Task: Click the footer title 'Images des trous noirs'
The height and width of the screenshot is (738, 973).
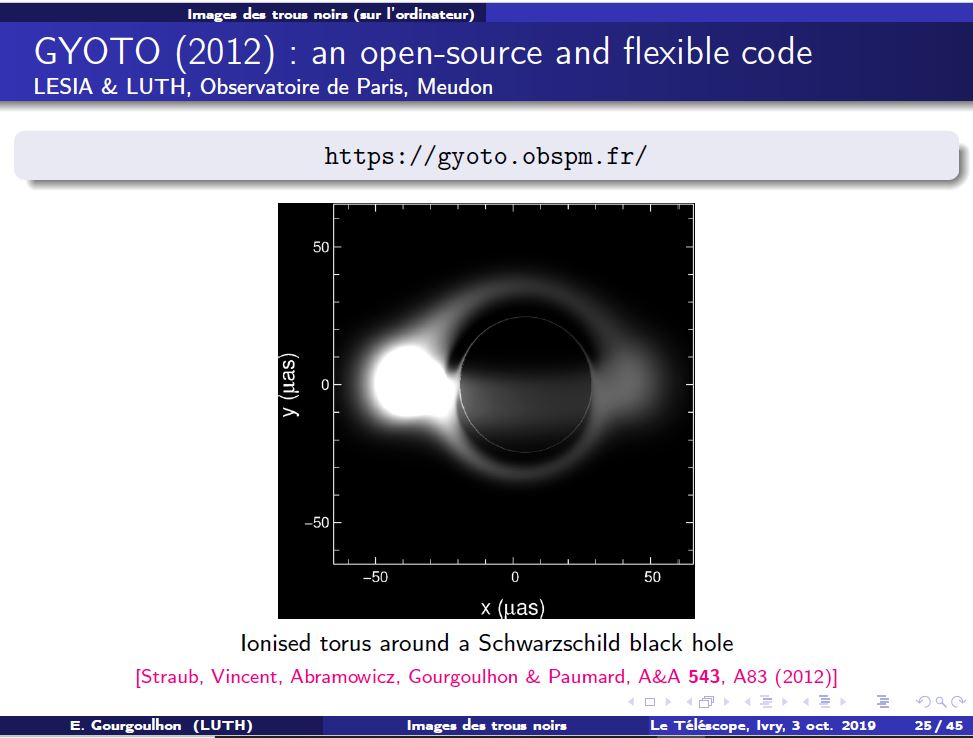Action: 486,726
